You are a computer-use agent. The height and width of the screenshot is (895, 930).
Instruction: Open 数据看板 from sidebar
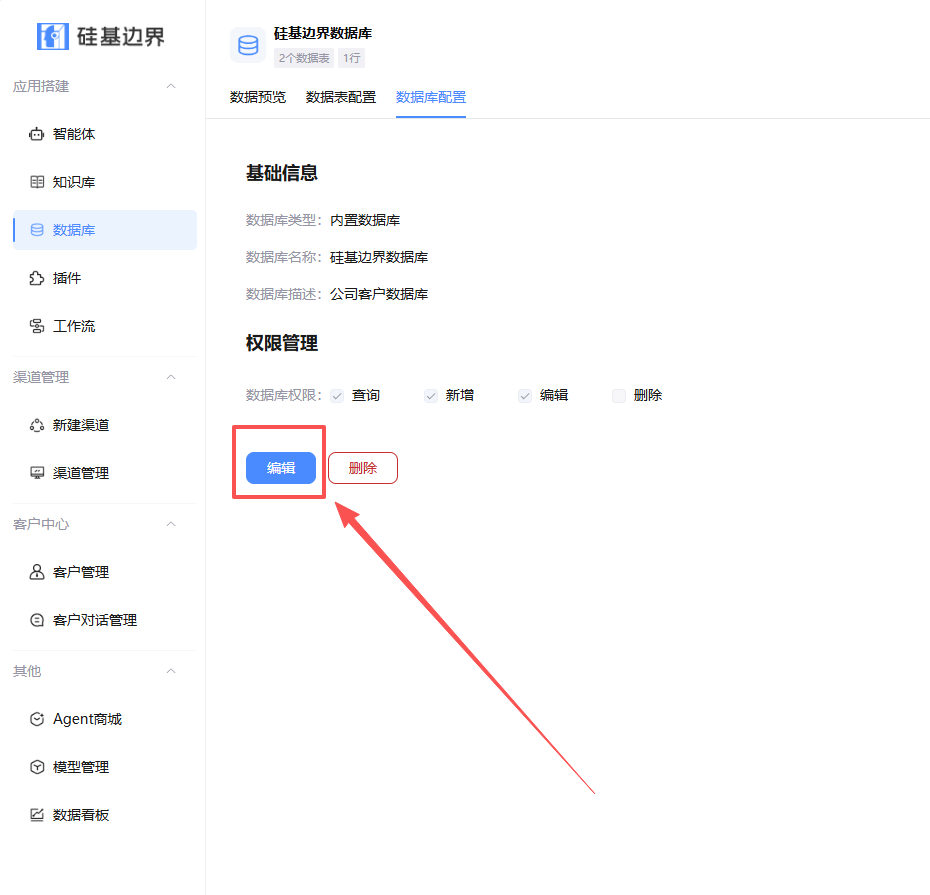(x=105, y=816)
